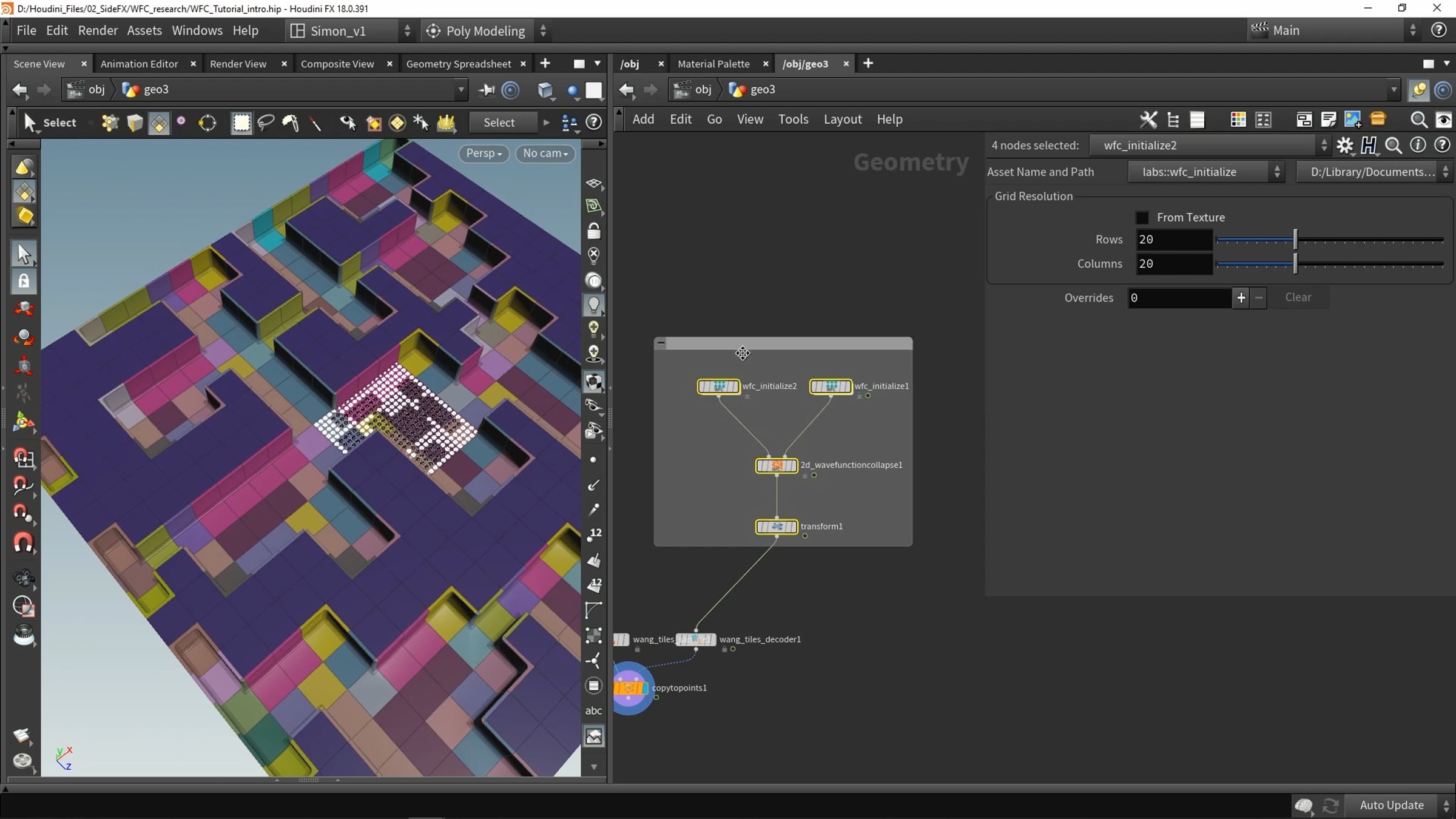The image size is (1456, 819).
Task: Click the parameter pane help question icon
Action: click(1443, 146)
